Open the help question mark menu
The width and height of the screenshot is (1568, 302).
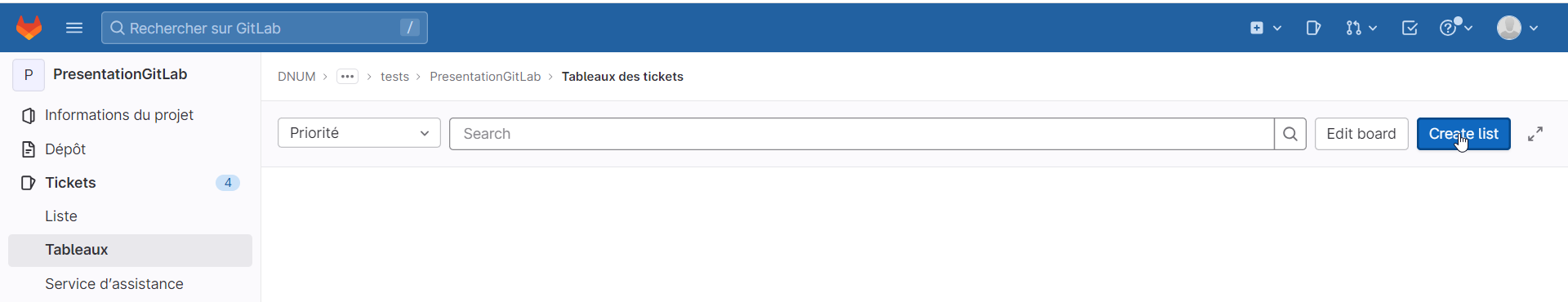point(1455,28)
